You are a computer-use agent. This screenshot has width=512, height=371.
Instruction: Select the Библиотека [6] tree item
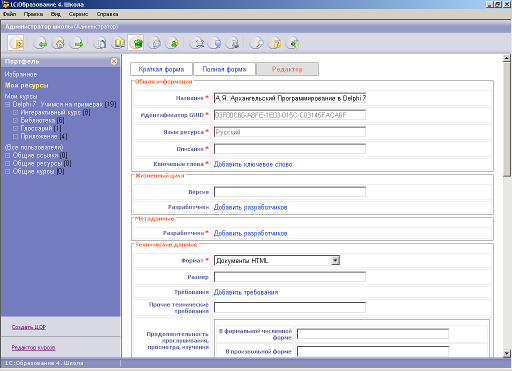click(x=42, y=120)
